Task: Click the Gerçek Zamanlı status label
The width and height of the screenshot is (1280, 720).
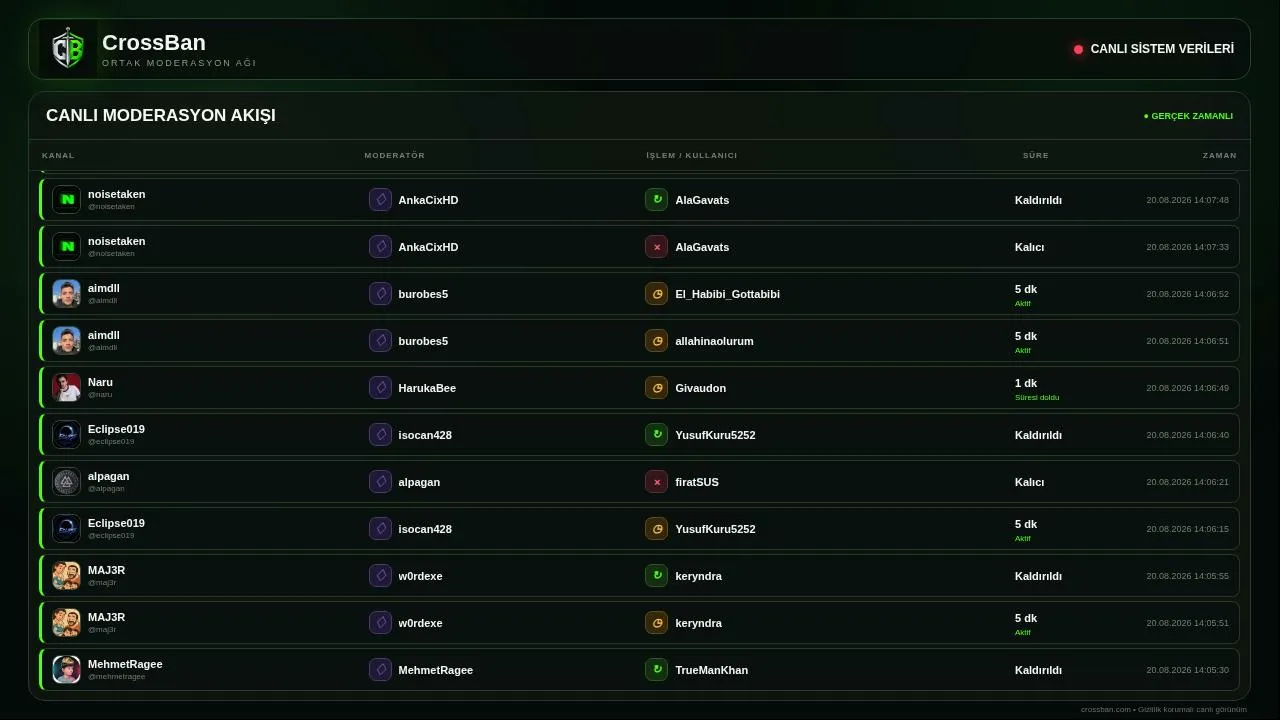Action: (1188, 116)
